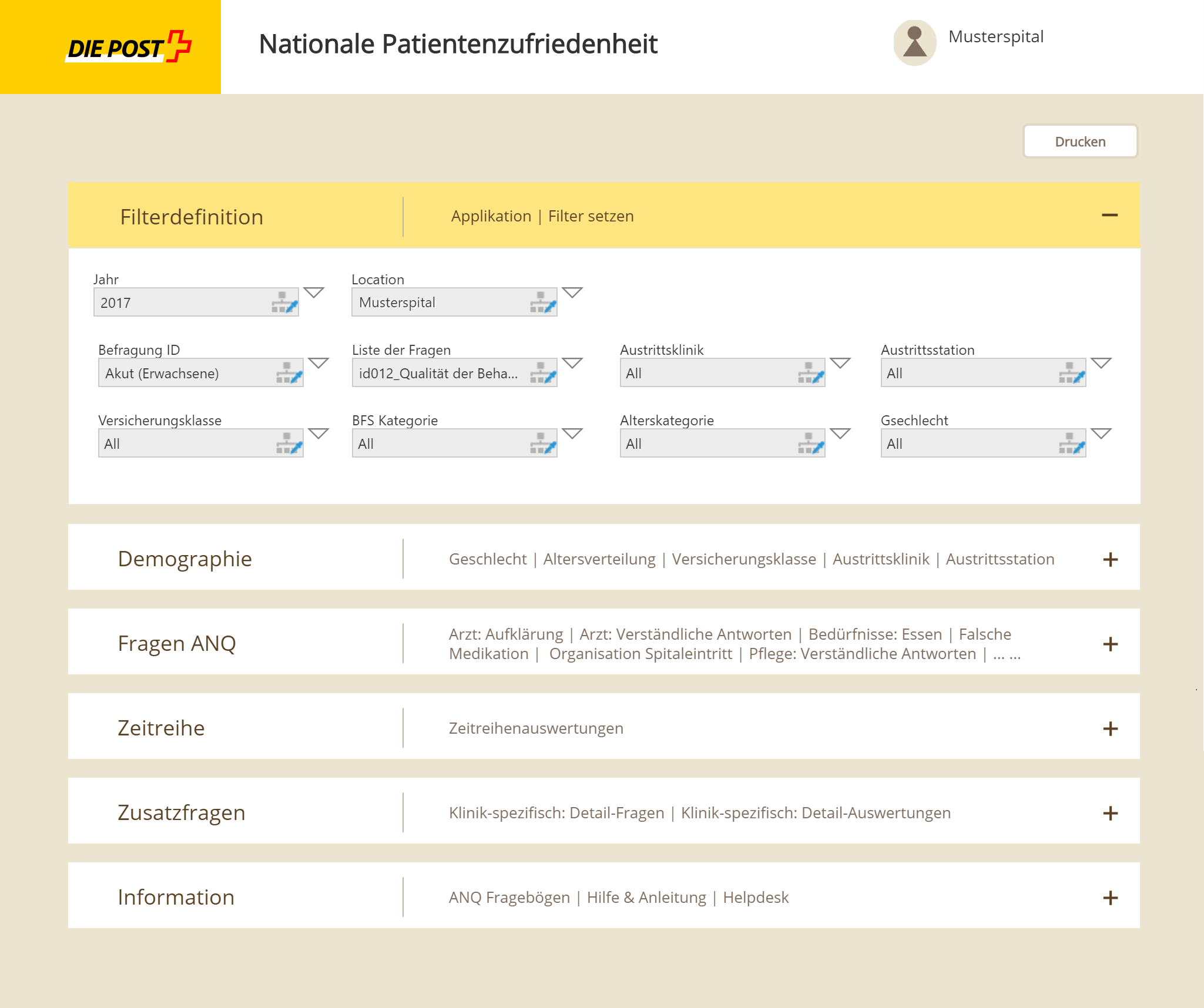Click the hierarchy picker icon in Location field
Screen dimensions: 1204x1008
coord(542,303)
